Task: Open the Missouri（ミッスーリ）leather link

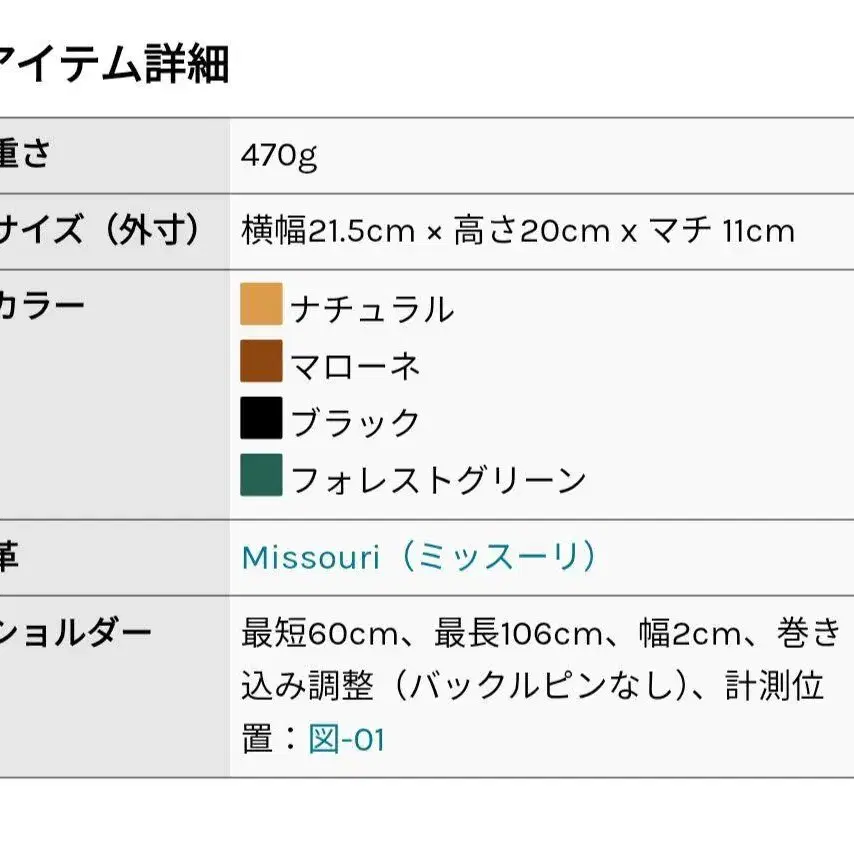Action: (420, 557)
